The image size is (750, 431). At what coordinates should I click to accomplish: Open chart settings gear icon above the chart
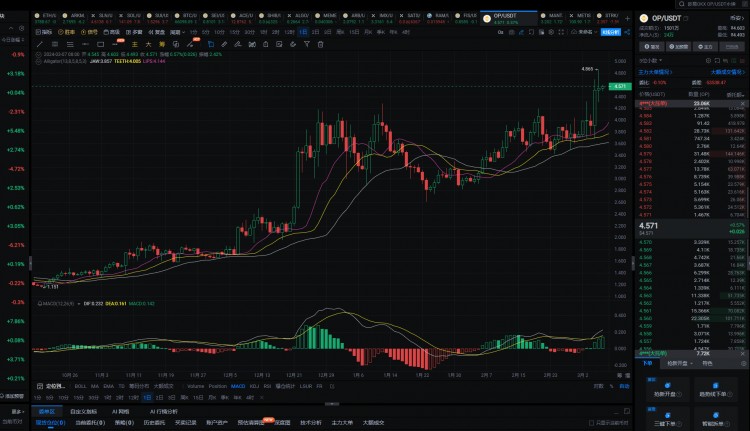click(551, 32)
